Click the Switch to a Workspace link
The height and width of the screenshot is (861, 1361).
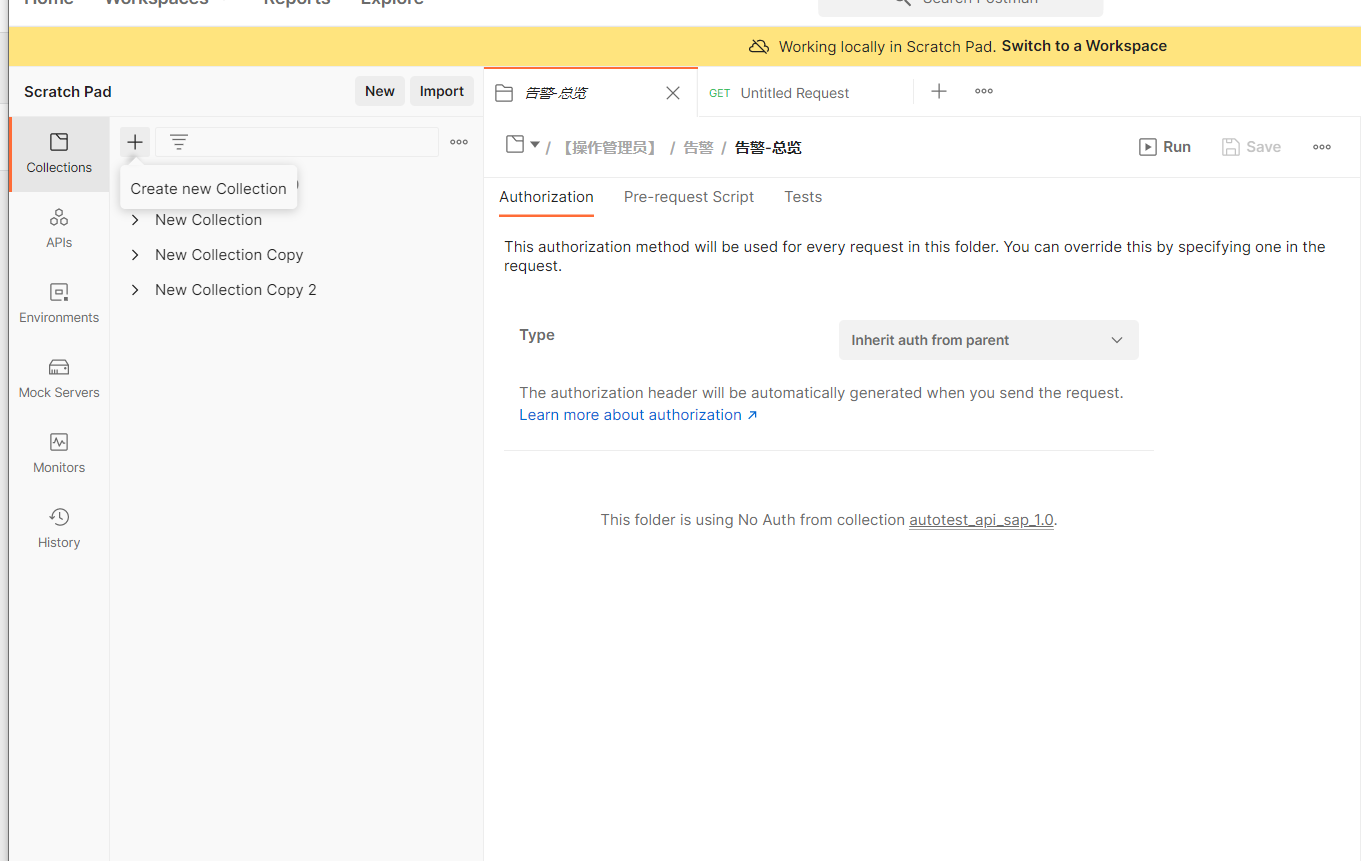pos(1083,45)
